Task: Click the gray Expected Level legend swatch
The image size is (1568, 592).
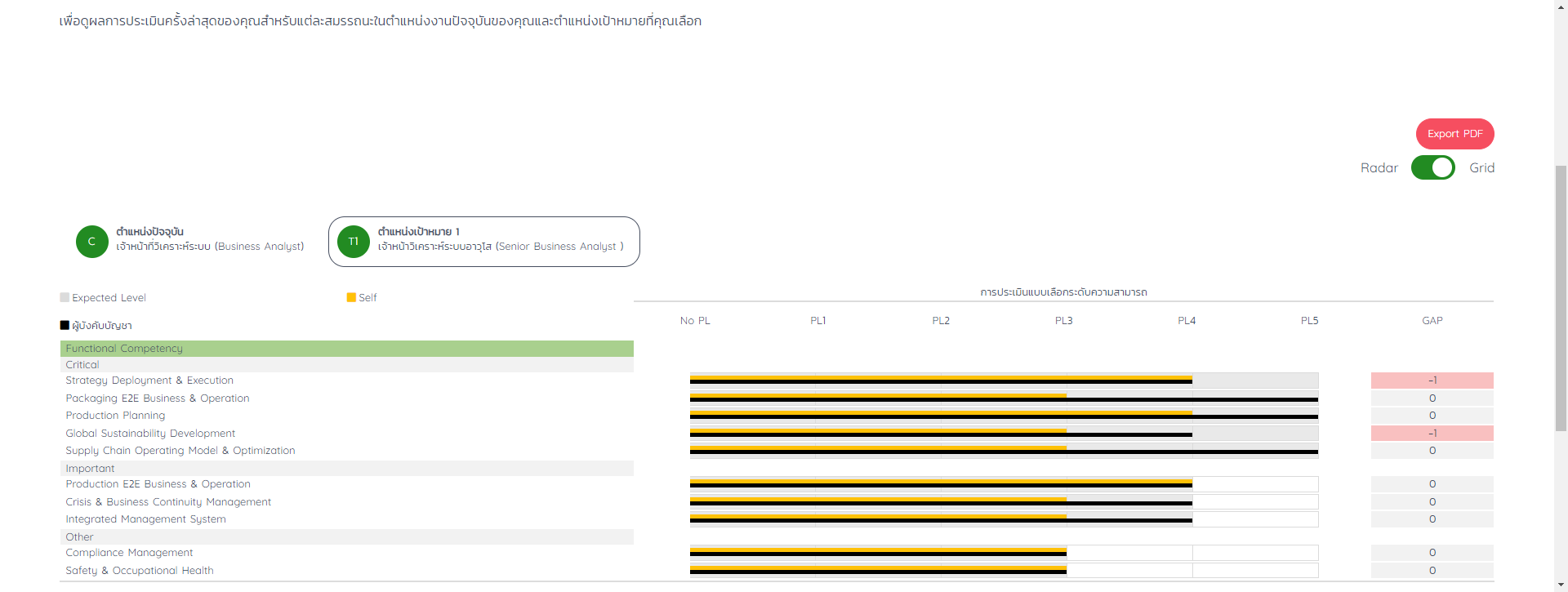Action: (65, 298)
